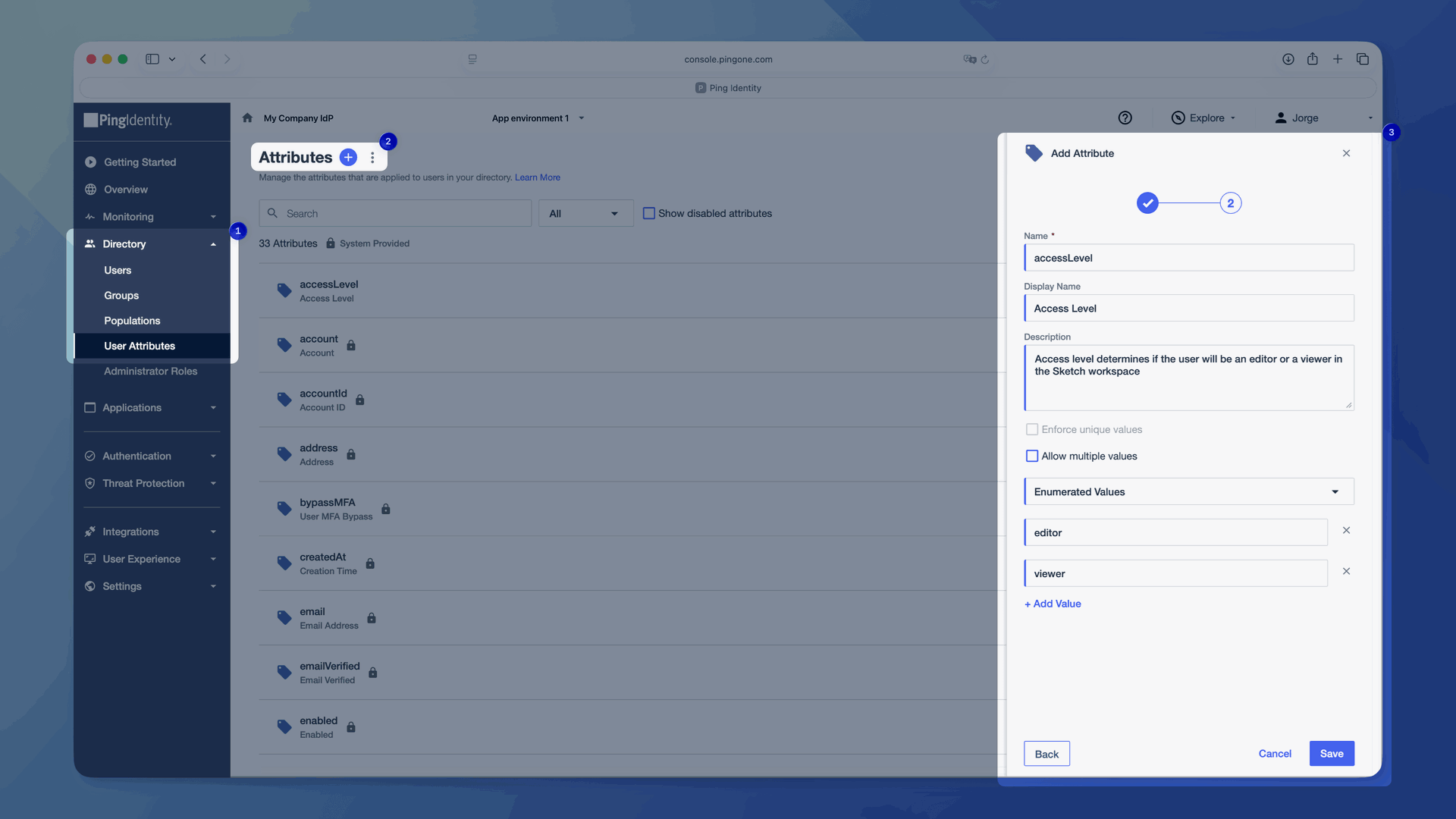Click the viewer value input field
1456x819 pixels.
(1176, 573)
